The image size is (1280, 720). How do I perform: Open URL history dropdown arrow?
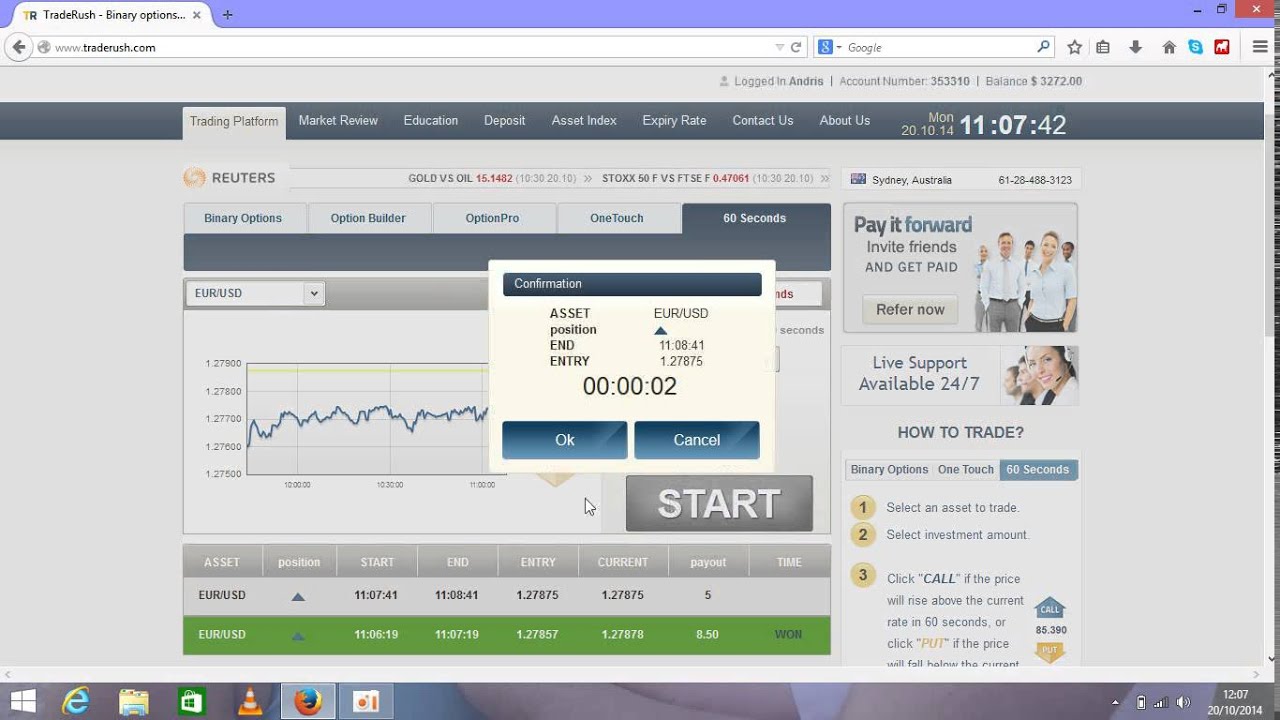tap(780, 47)
